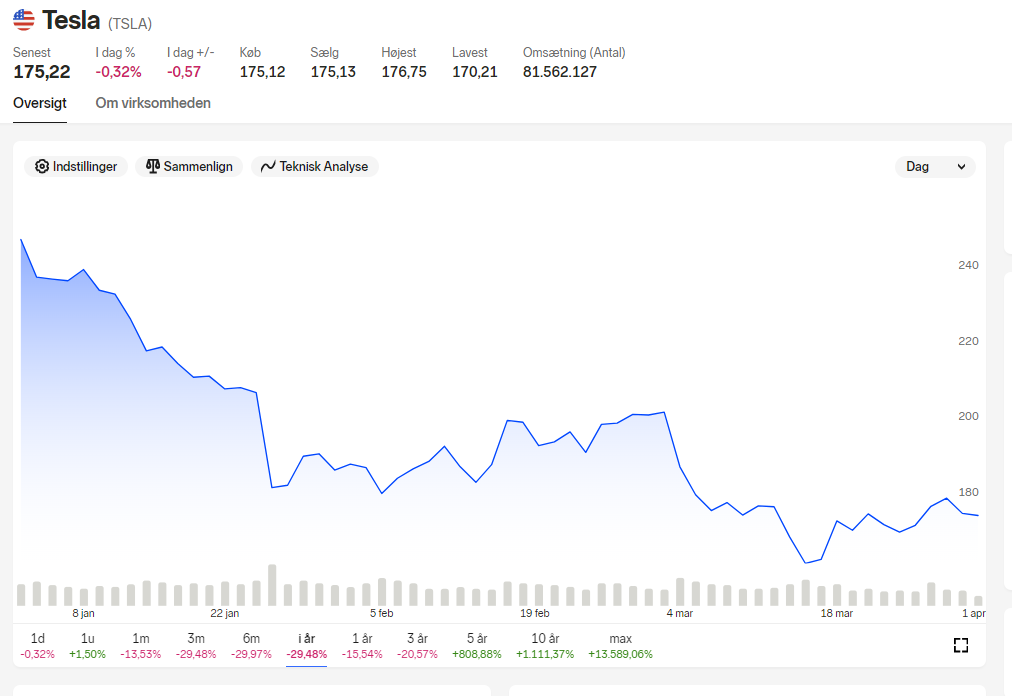Switch to Om virksomheden tab
This screenshot has height=696, width=1012.
tap(153, 103)
